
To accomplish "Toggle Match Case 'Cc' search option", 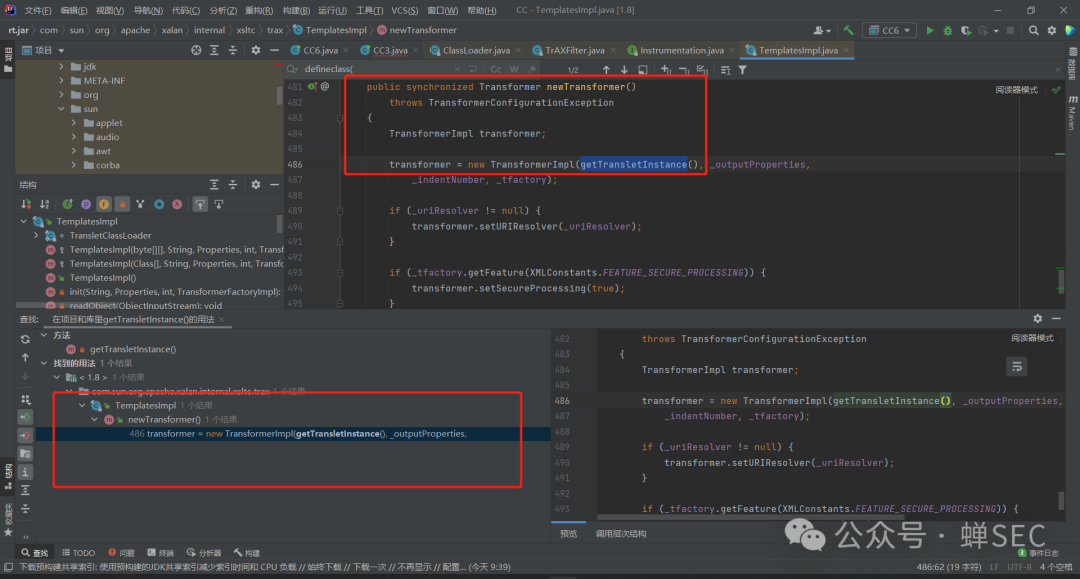I will 495,70.
